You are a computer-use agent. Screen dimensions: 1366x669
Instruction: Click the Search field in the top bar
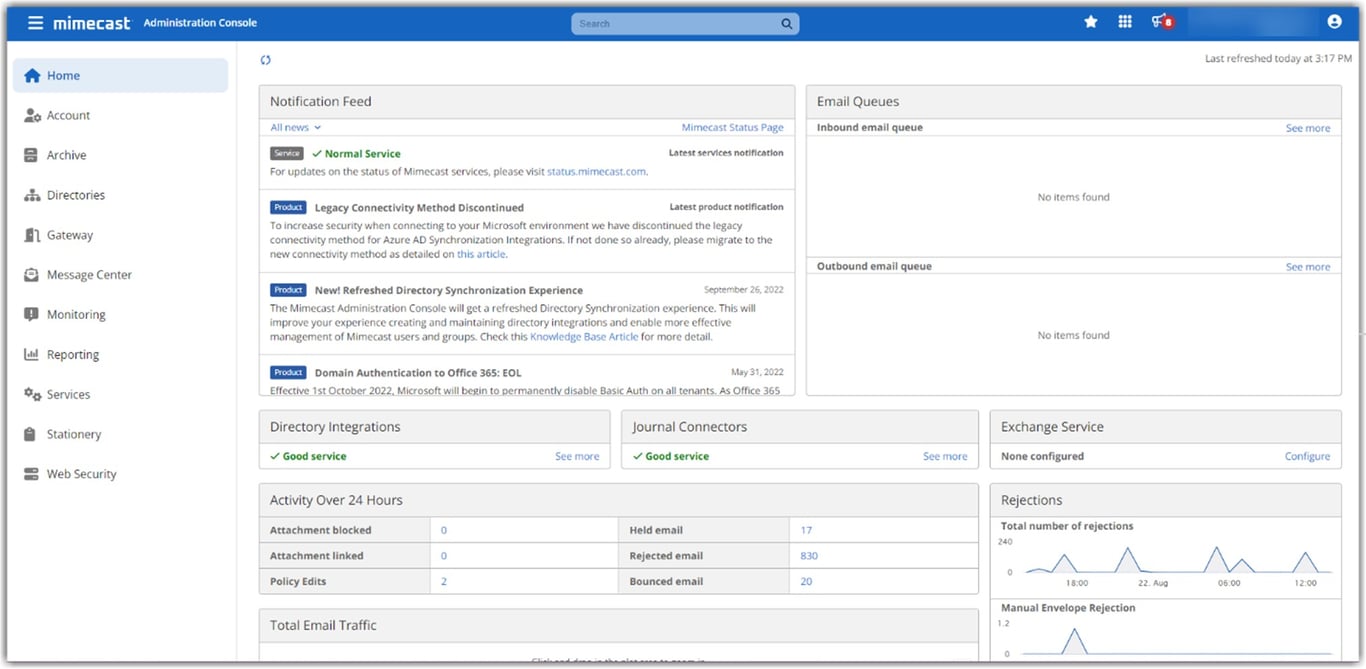point(685,22)
